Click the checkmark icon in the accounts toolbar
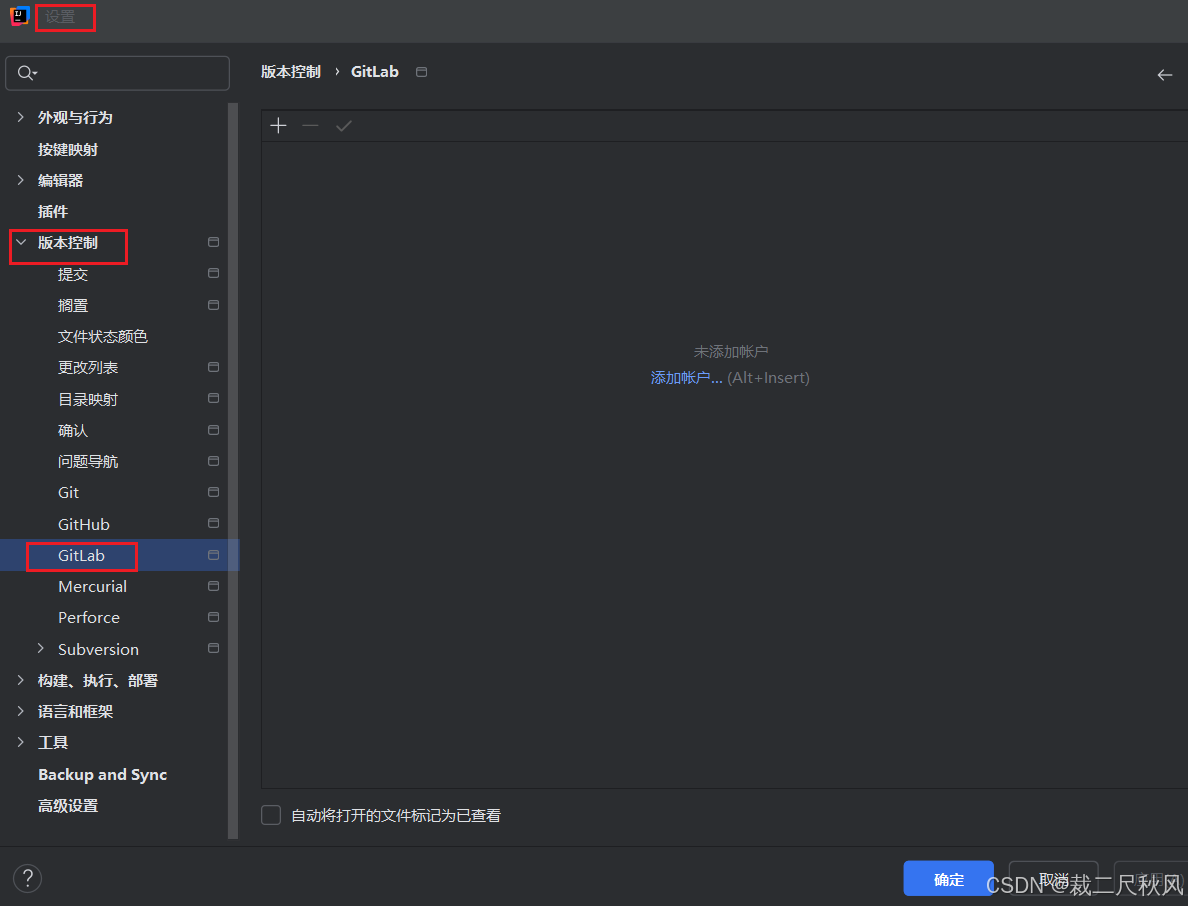The height and width of the screenshot is (906, 1188). tap(343, 125)
